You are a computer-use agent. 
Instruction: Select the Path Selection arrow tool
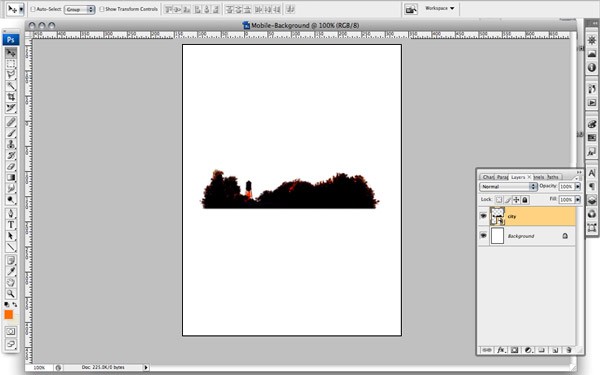click(11, 236)
